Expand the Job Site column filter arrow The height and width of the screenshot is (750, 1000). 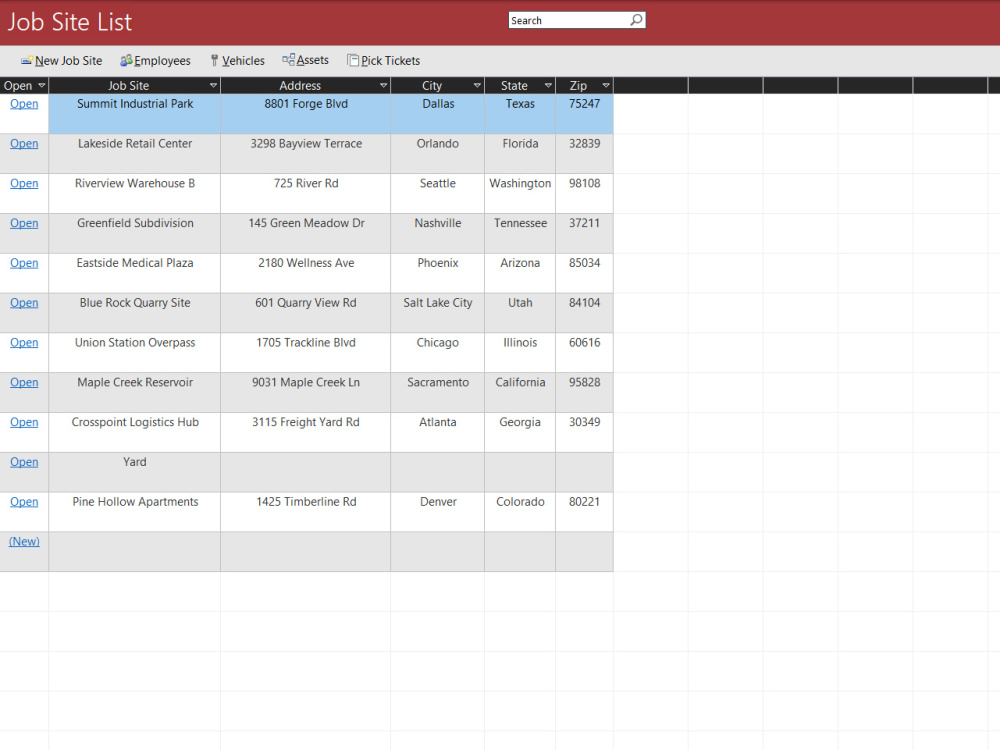(x=213, y=85)
